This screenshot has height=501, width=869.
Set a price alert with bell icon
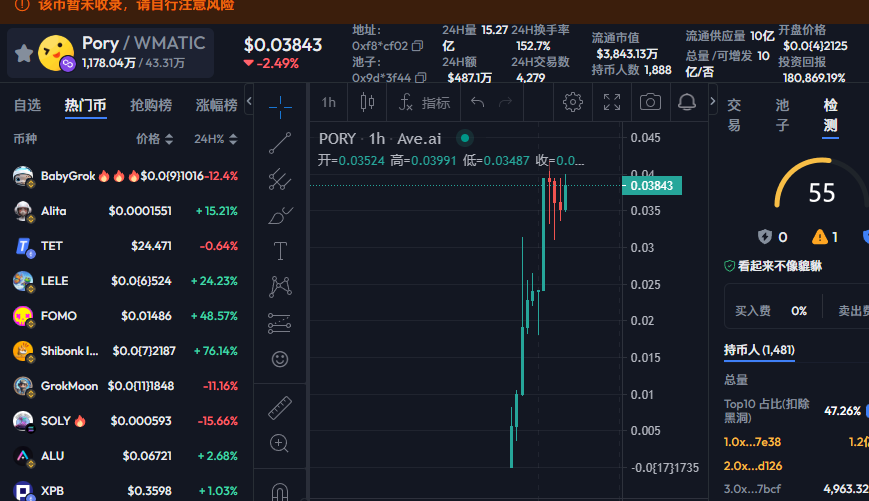(687, 102)
